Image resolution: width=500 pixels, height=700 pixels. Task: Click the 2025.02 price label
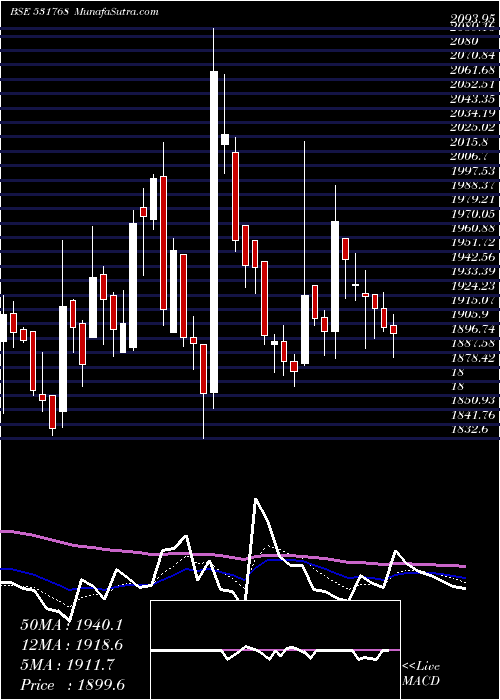pos(473,127)
